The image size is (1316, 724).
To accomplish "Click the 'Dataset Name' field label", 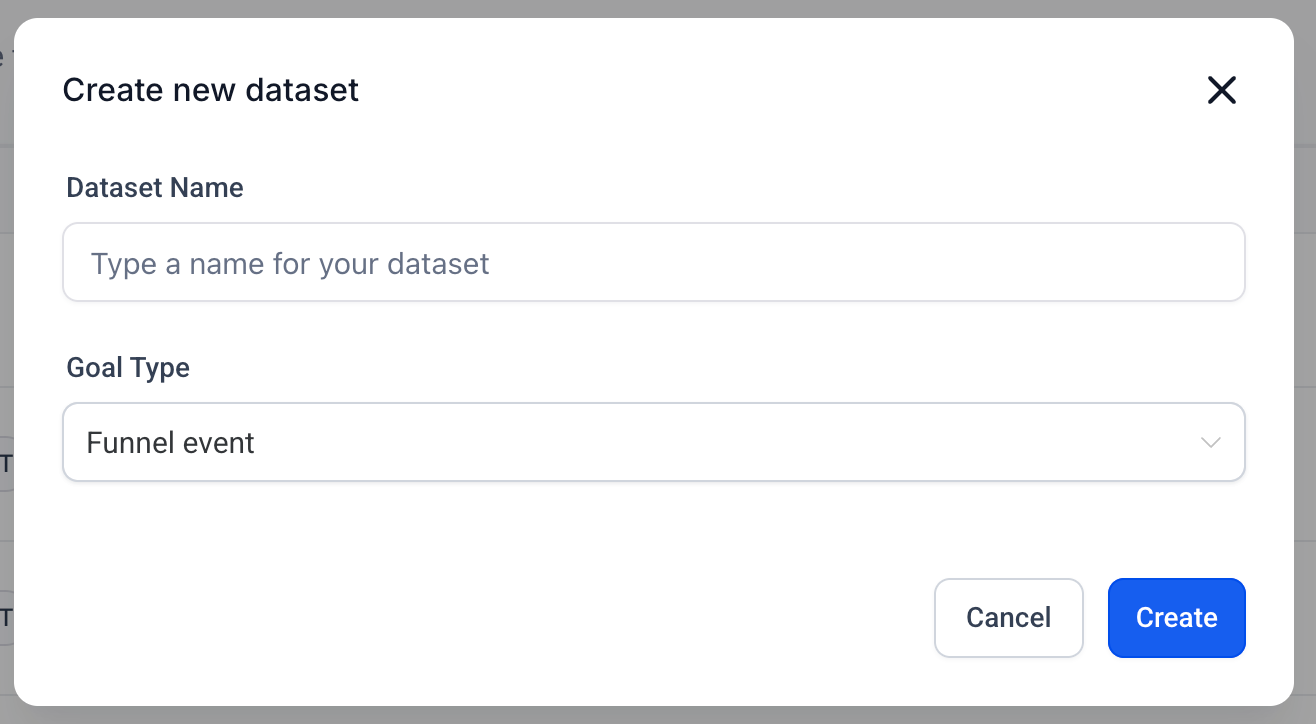I will pos(155,187).
